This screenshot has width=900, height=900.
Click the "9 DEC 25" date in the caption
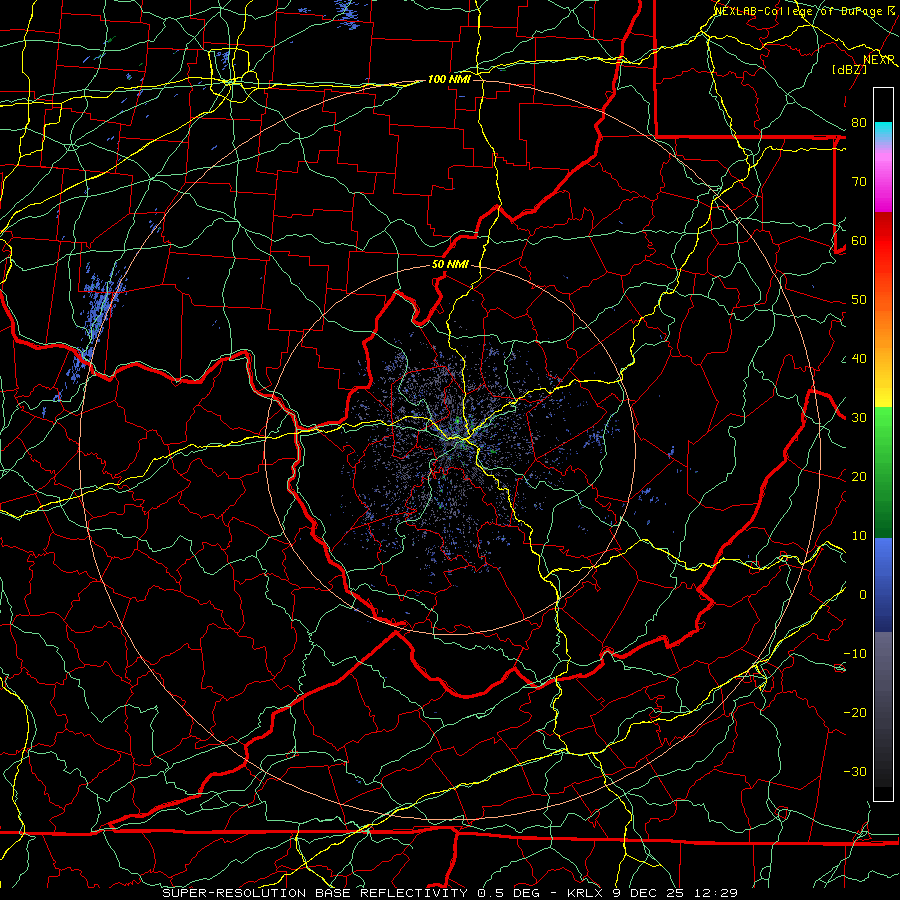(x=648, y=893)
